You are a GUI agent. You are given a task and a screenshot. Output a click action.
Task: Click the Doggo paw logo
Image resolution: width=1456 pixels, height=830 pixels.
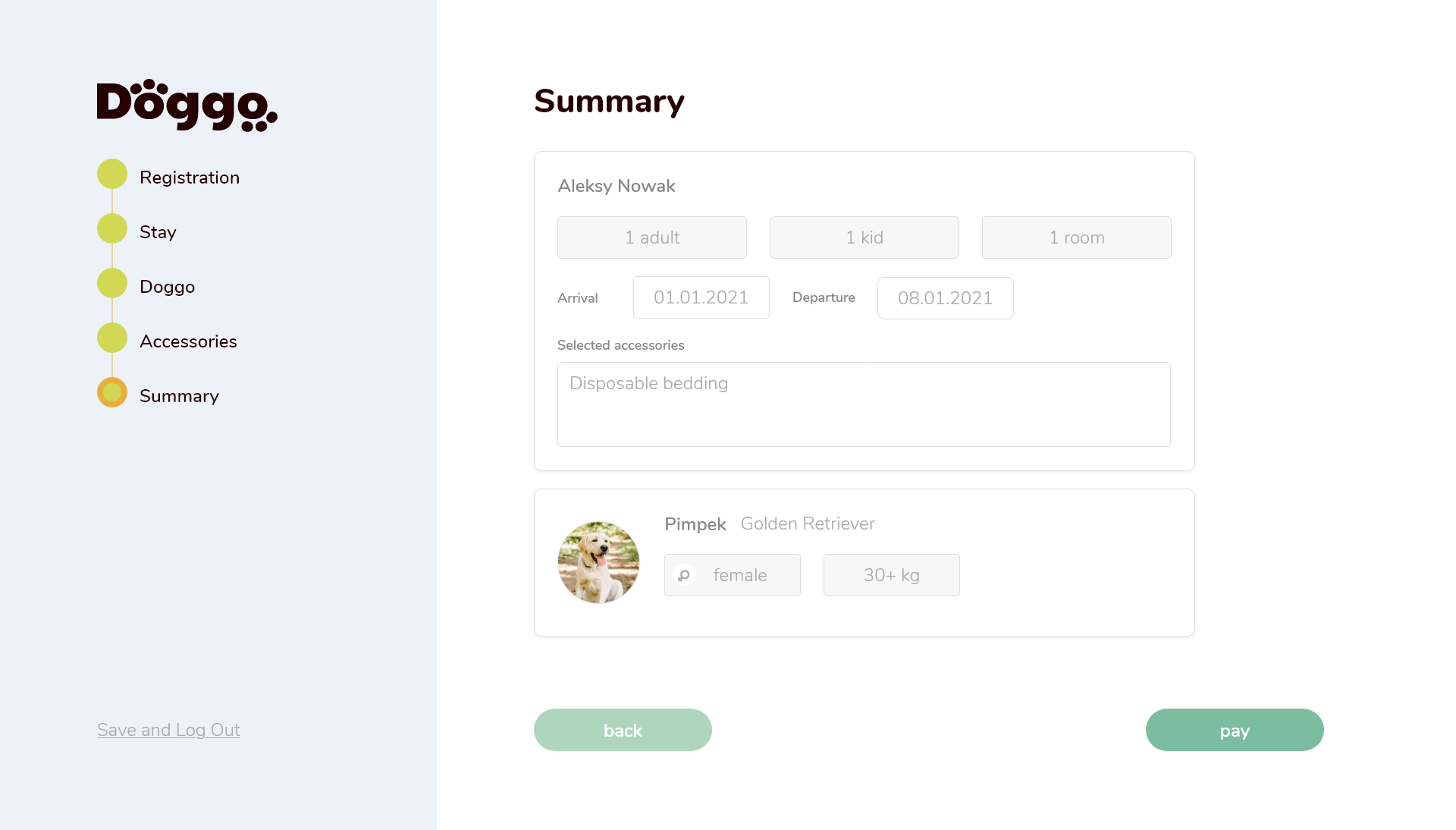pyautogui.click(x=187, y=105)
